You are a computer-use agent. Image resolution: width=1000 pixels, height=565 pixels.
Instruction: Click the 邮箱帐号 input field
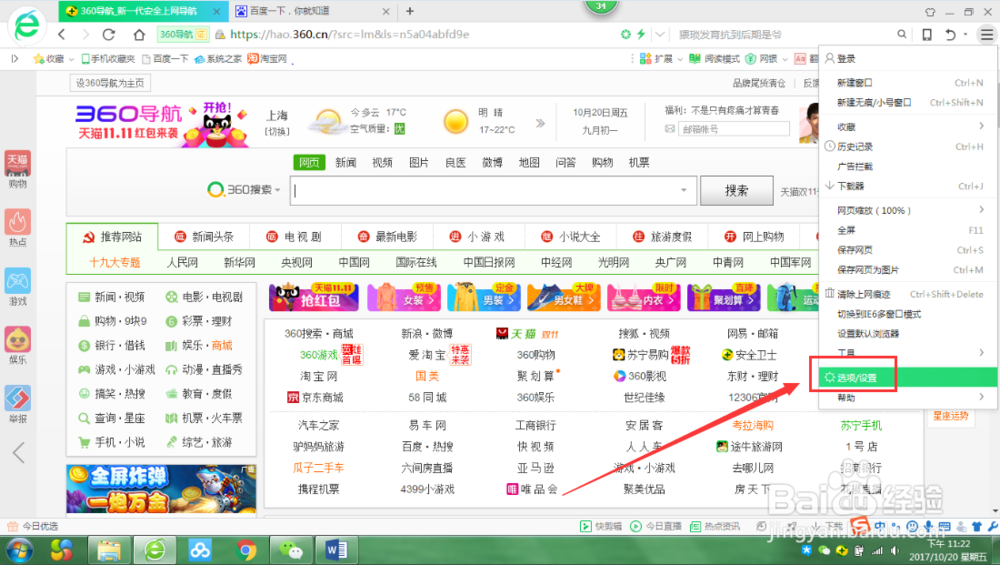click(x=733, y=129)
